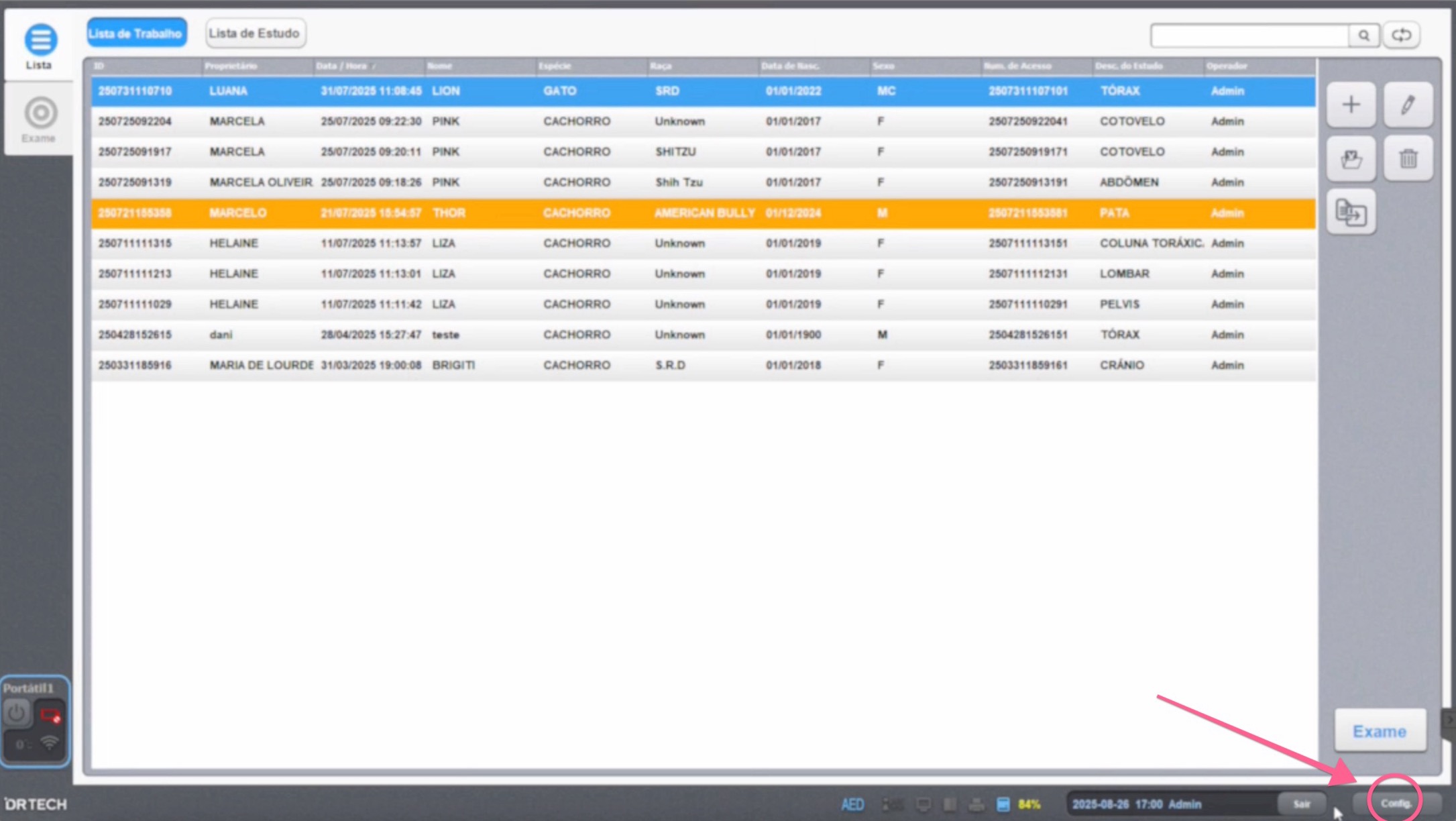Click the refresh list icon

tap(1401, 35)
